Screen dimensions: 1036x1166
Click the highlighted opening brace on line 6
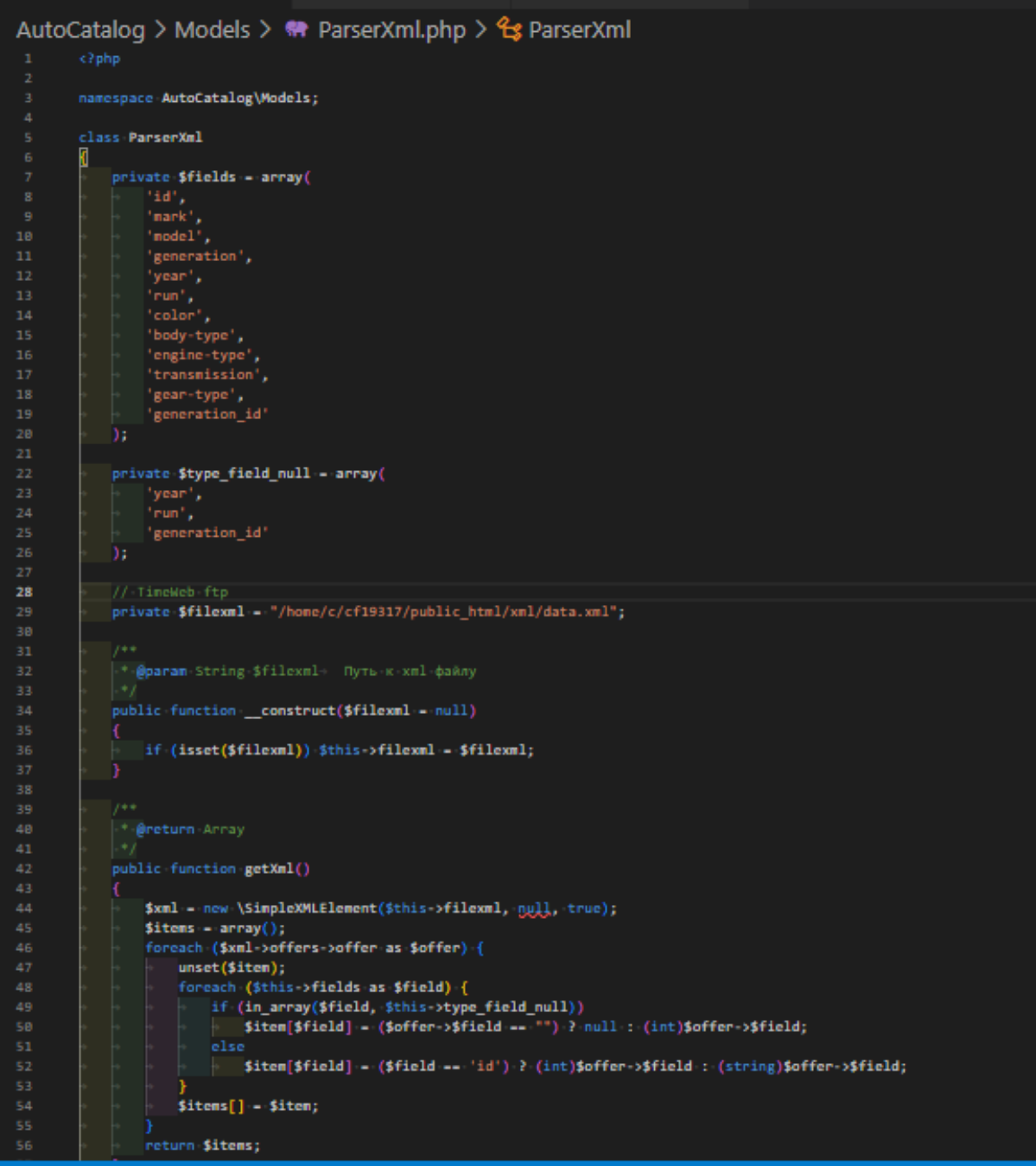(x=84, y=157)
